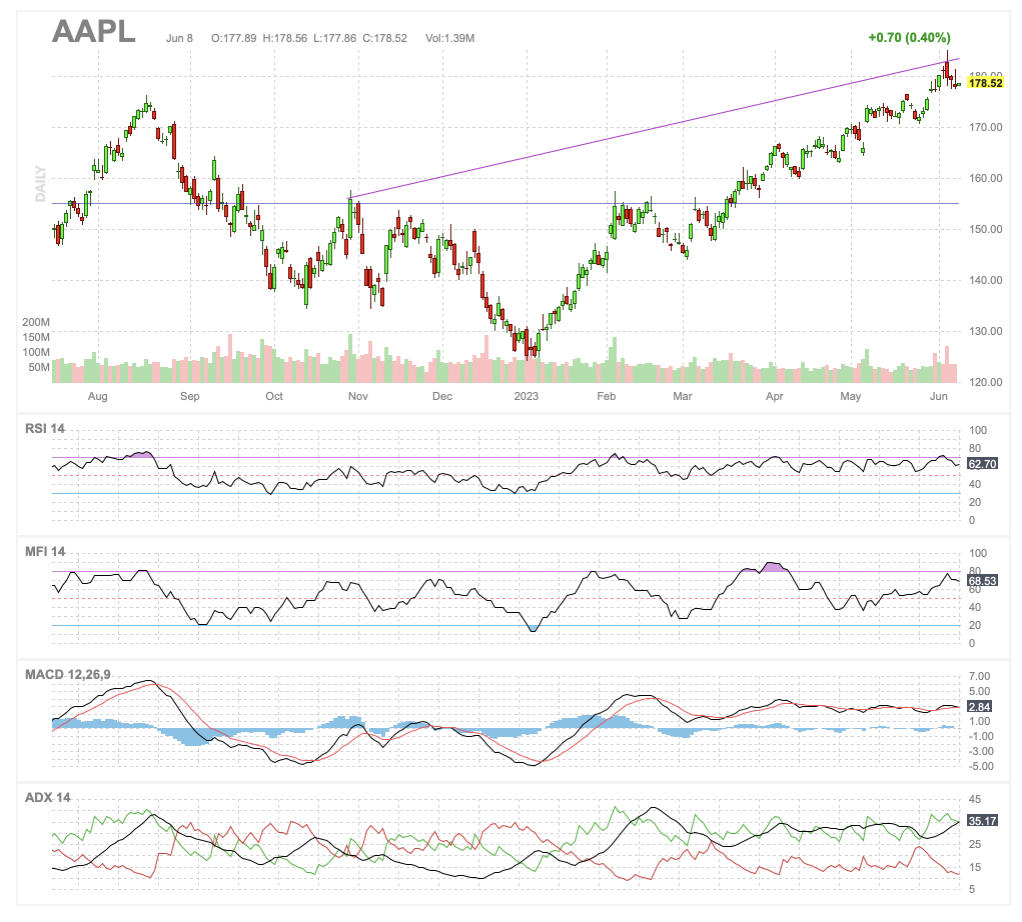Select the yellow 178.52 current price tag
This screenshot has width=1022, height=922.
point(986,83)
